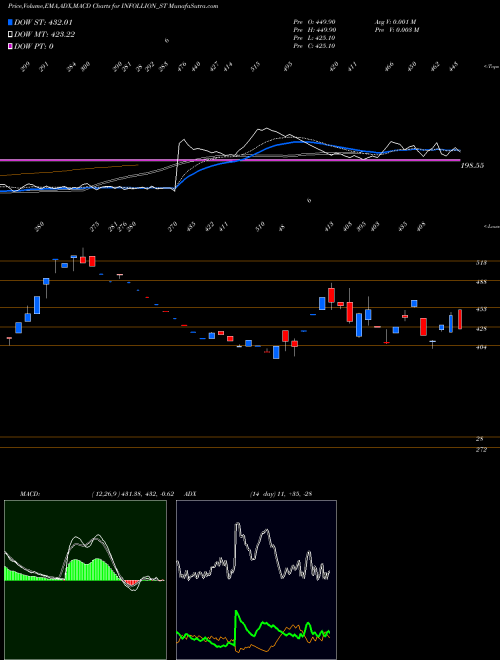Viewport: 500px width, 660px height.
Task: Click the 510 low value label
Action: pyautogui.click(x=260, y=227)
